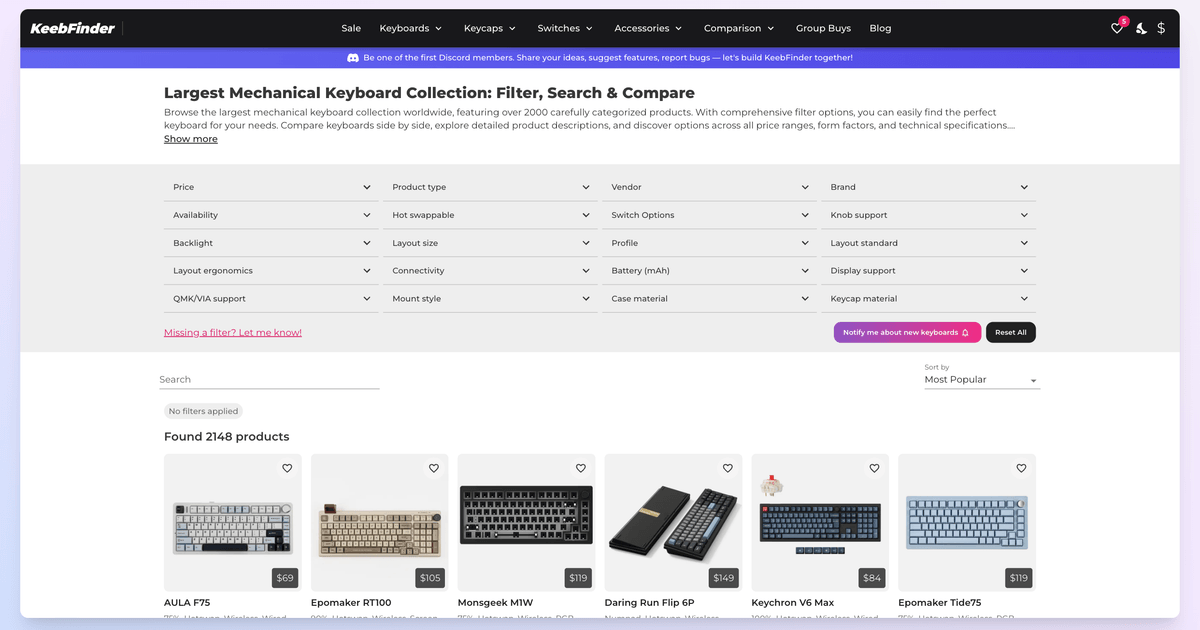Click the currency dollar sign icon

[x=1161, y=28]
